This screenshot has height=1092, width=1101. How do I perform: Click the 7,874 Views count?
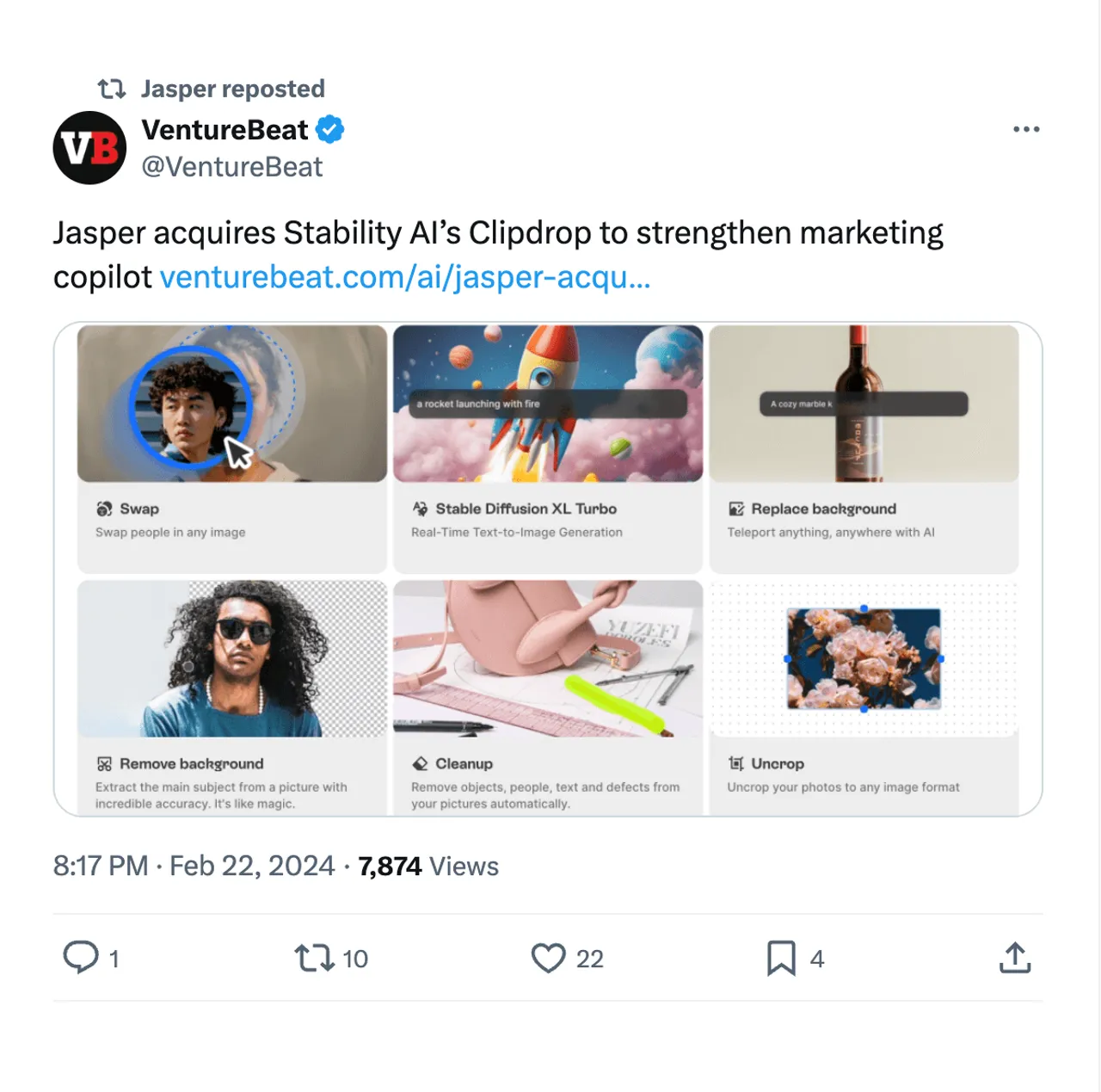[x=428, y=866]
